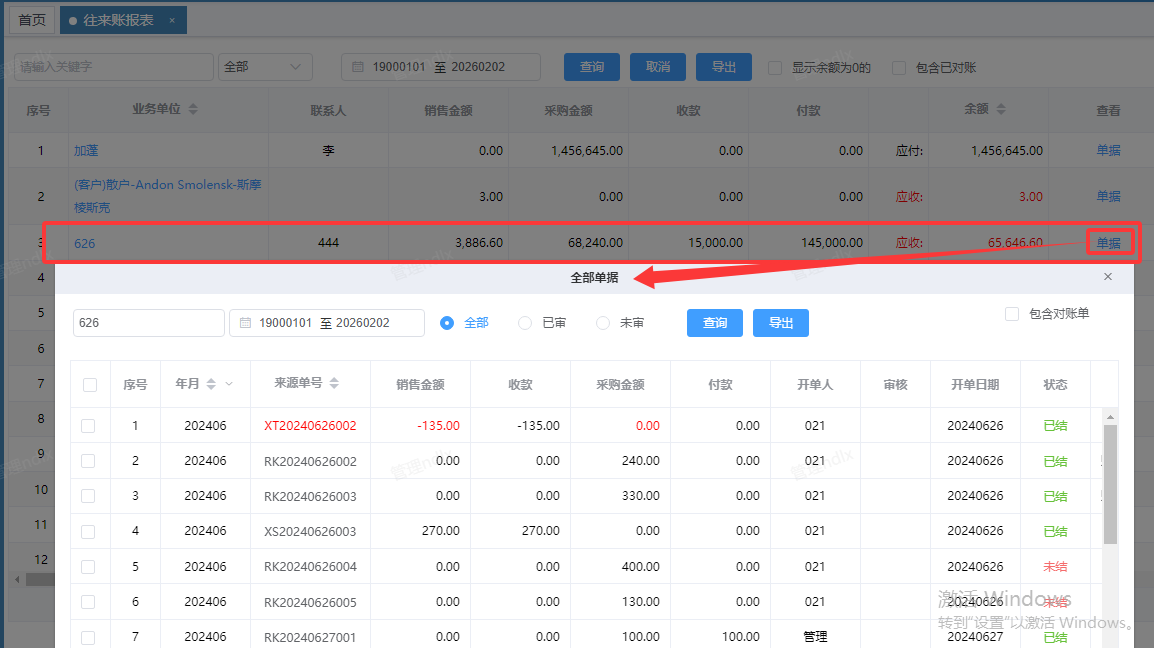Switch to the 首页 tab
This screenshot has height=648, width=1154.
[x=32, y=20]
